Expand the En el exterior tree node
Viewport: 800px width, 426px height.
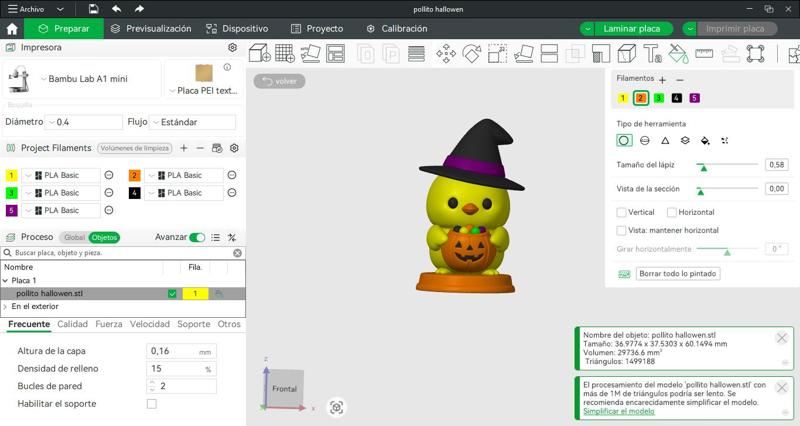click(6, 307)
